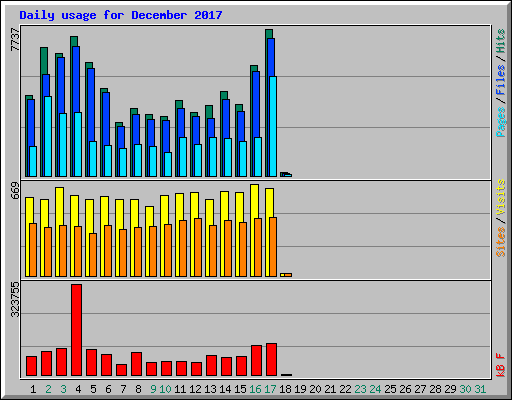The height and width of the screenshot is (400, 512).
Task: Click green day label 3
Action: (x=63, y=389)
